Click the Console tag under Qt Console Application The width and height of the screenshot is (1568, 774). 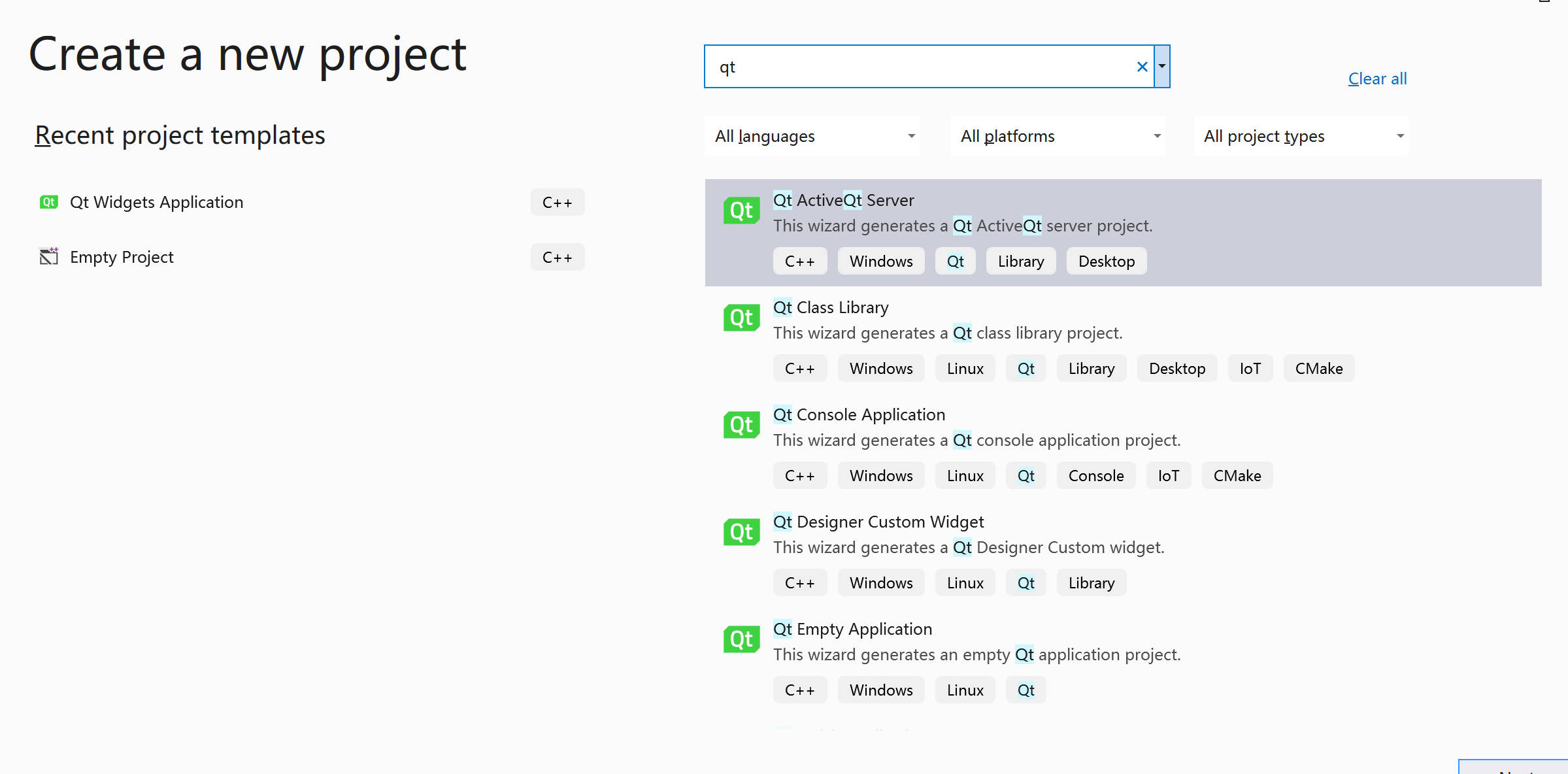(x=1096, y=475)
